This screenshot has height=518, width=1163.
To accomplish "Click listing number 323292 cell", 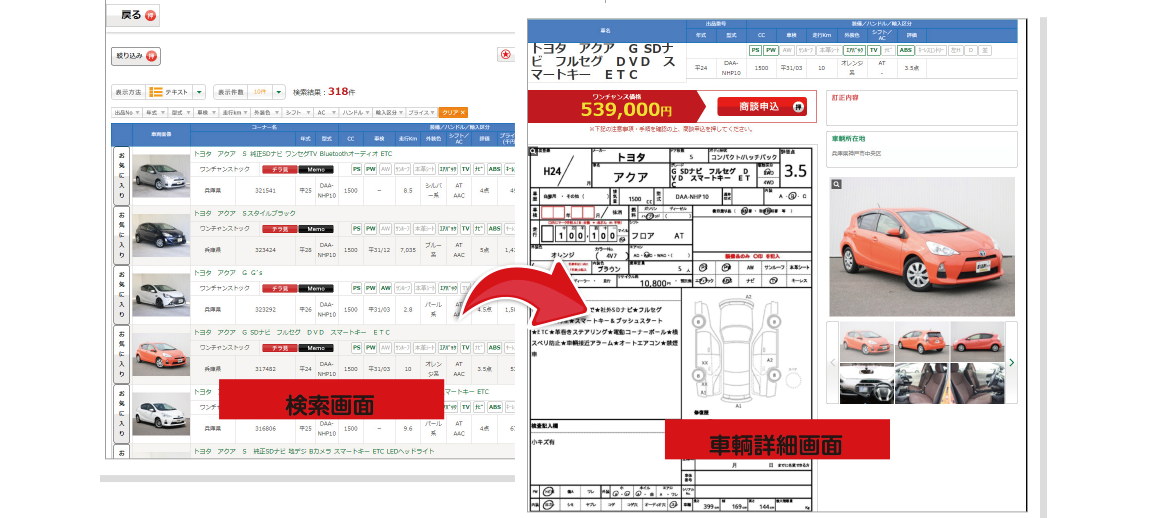I will coord(265,309).
